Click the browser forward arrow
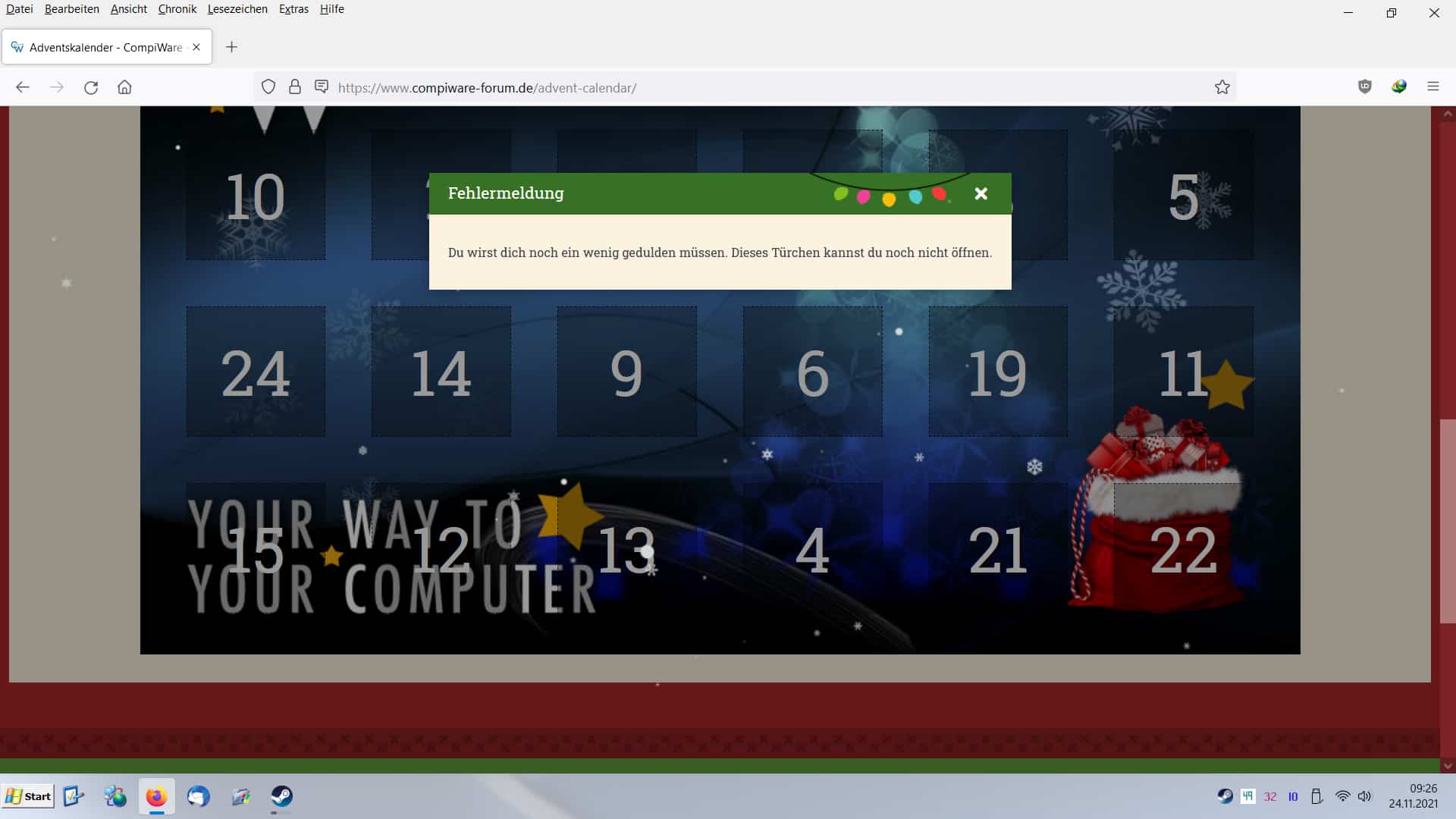 (x=57, y=87)
